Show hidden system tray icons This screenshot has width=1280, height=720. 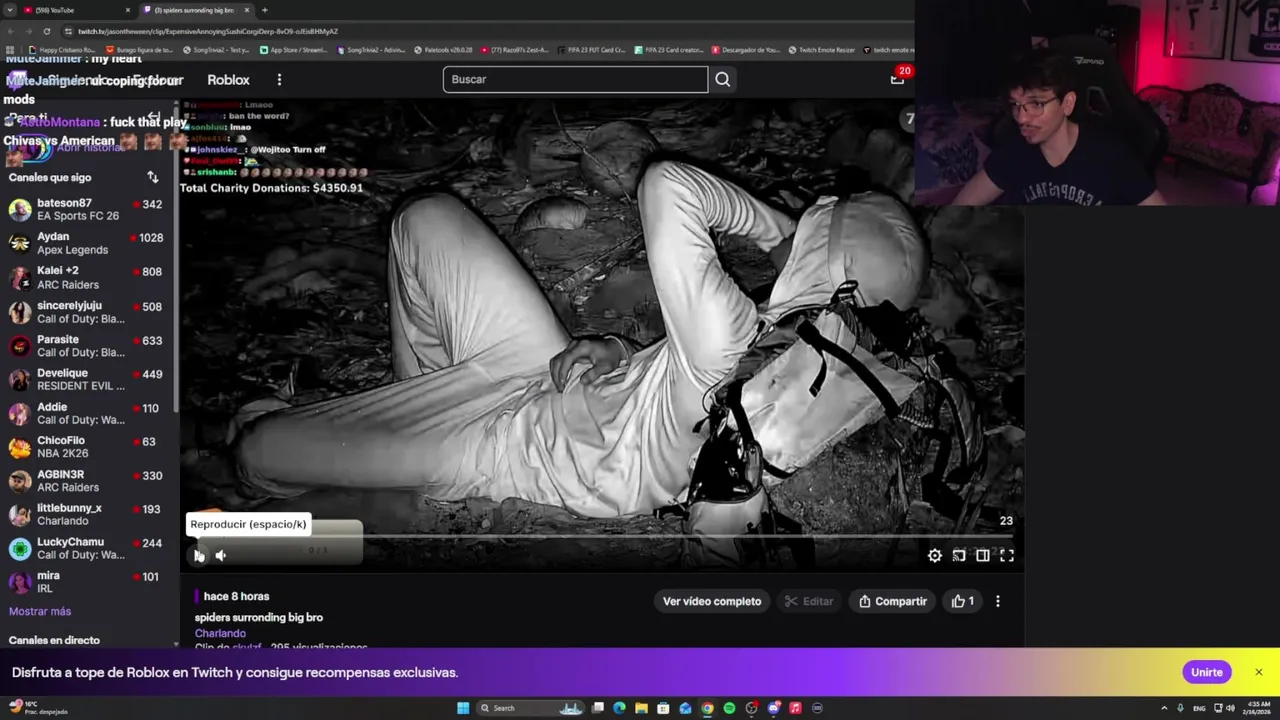[1164, 708]
